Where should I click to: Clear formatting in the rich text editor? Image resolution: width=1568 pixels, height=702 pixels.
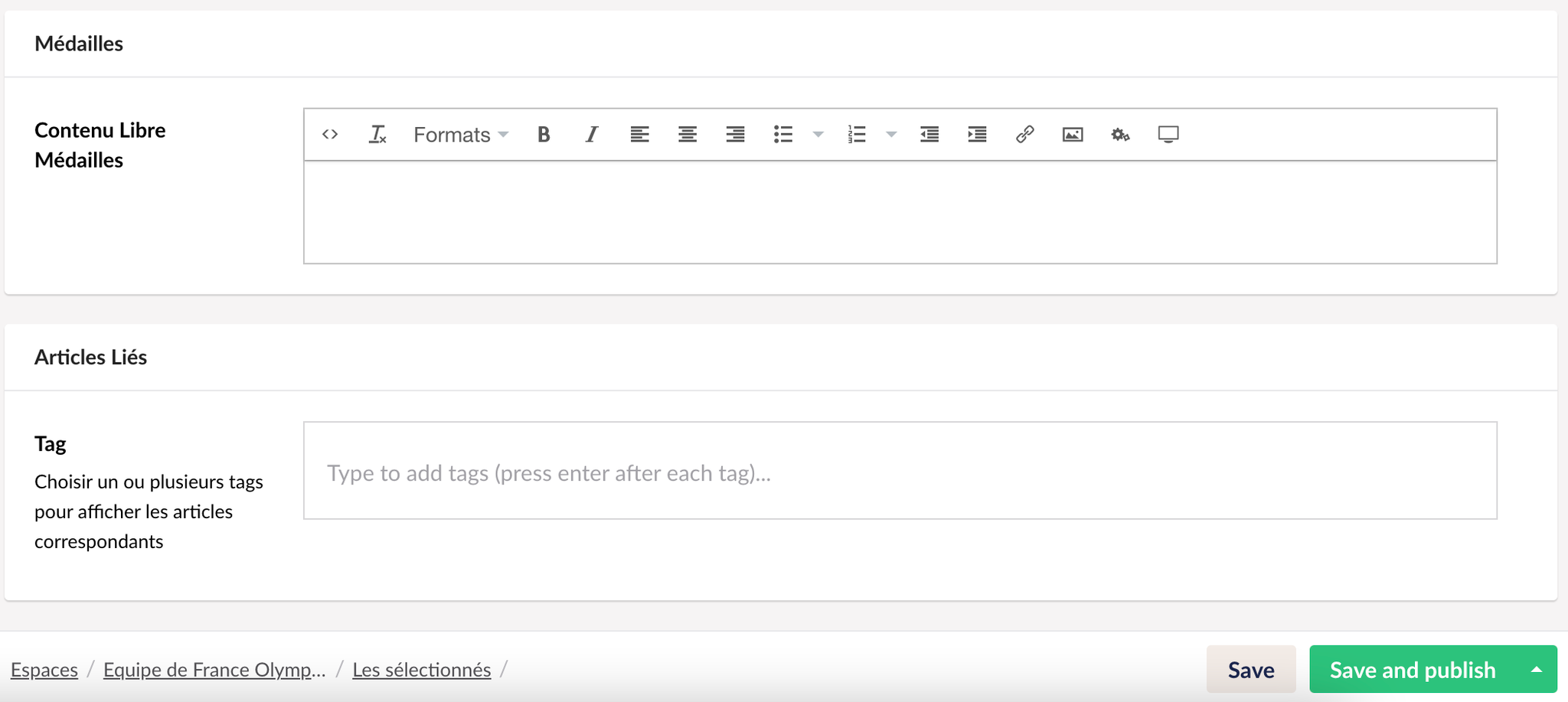[377, 135]
